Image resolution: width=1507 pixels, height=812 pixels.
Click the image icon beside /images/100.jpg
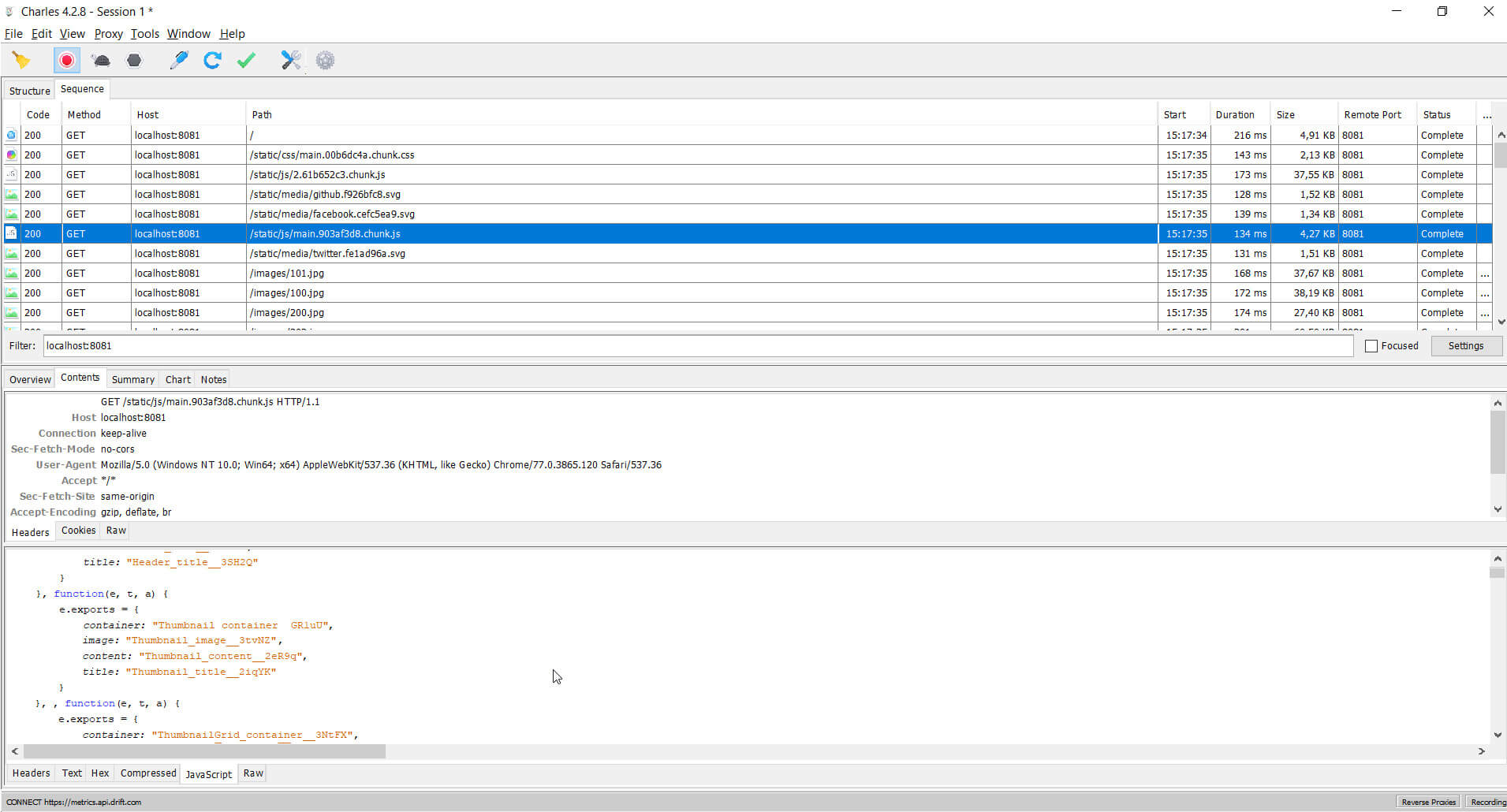coord(11,293)
